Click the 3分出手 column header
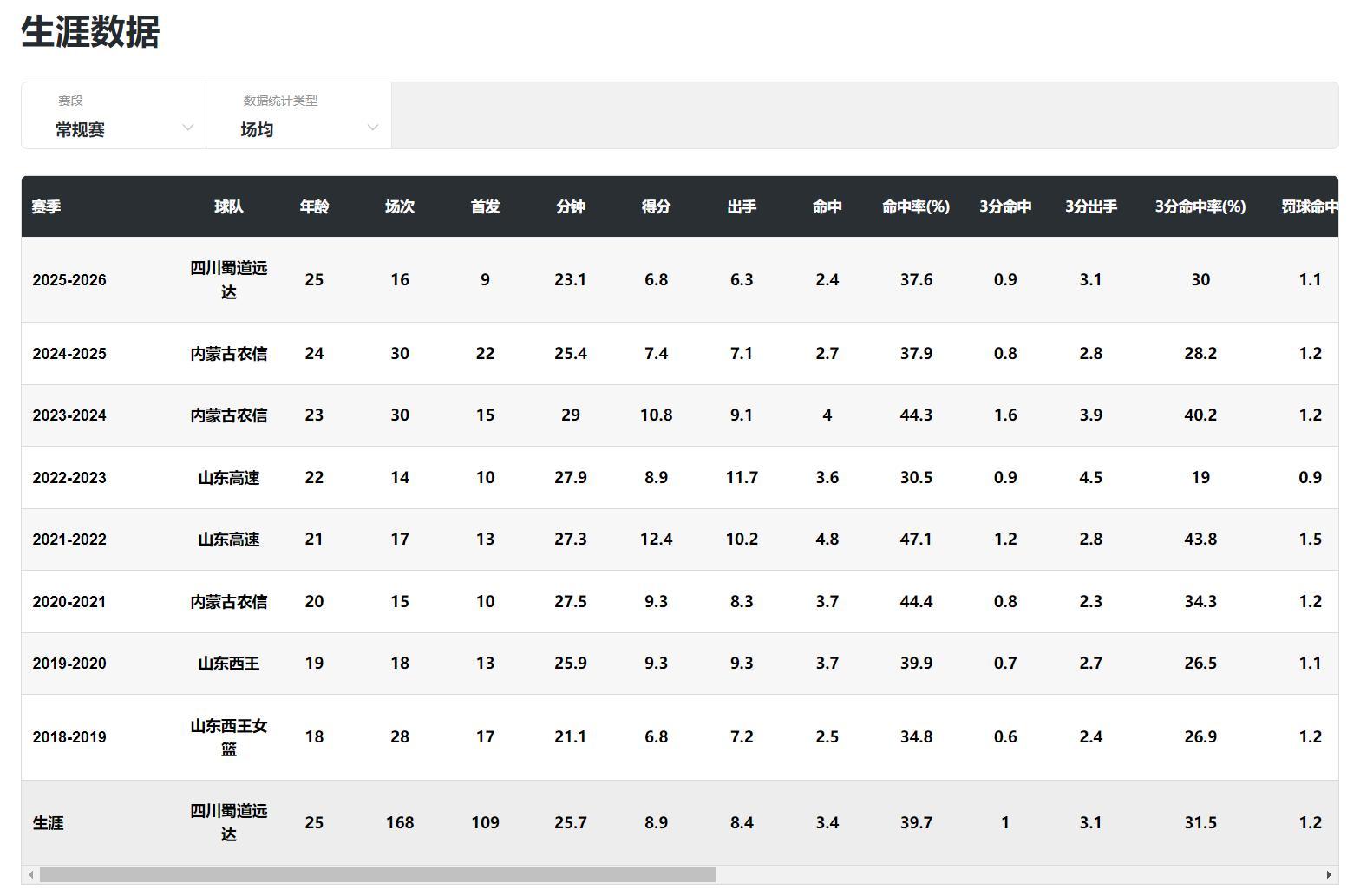Screen dimensions: 1360x896 point(1091,206)
